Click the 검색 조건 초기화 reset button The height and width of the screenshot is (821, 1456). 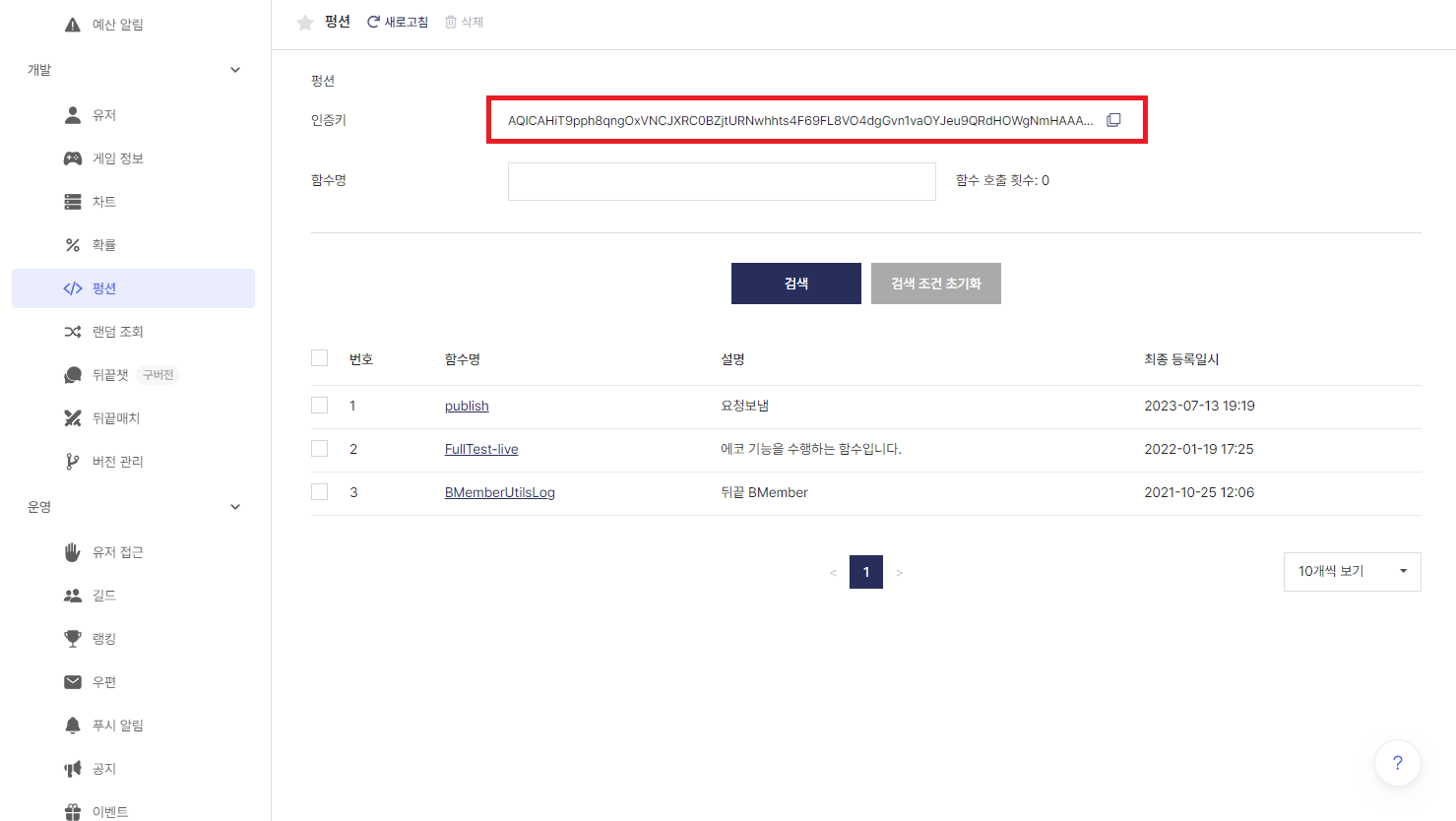click(x=936, y=284)
